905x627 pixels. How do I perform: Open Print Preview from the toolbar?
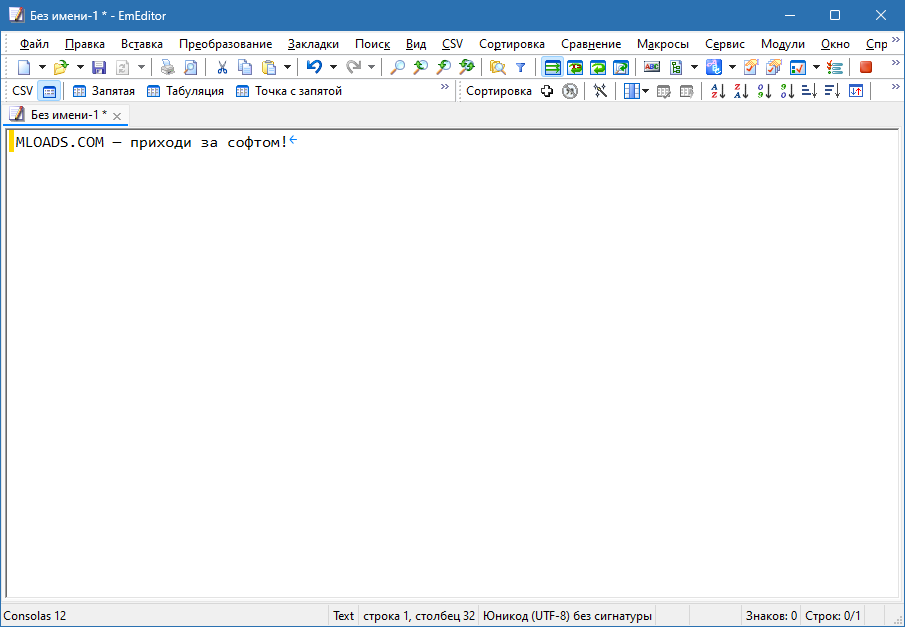coord(190,68)
